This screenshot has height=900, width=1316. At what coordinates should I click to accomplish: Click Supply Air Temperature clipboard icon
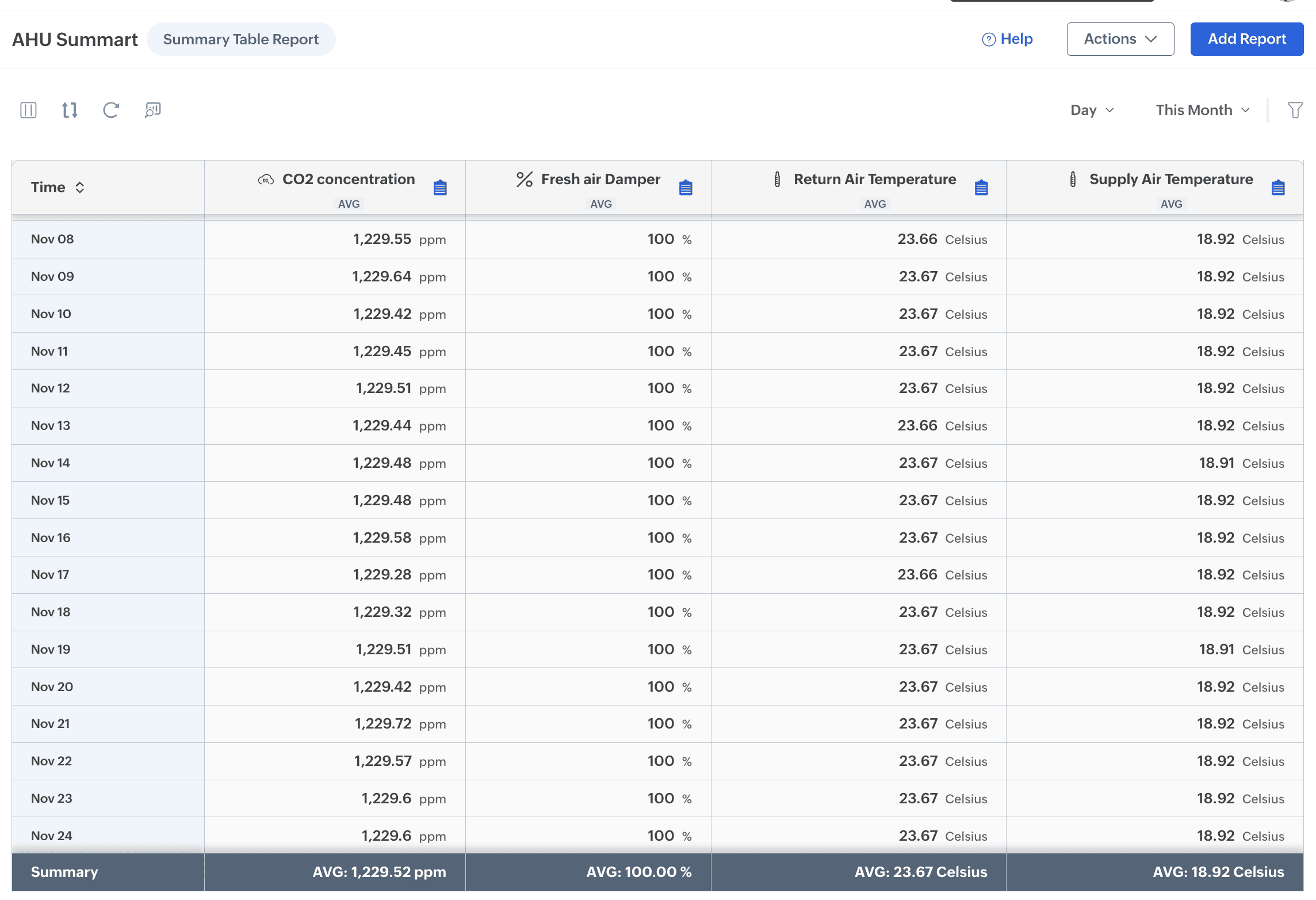click(1278, 188)
